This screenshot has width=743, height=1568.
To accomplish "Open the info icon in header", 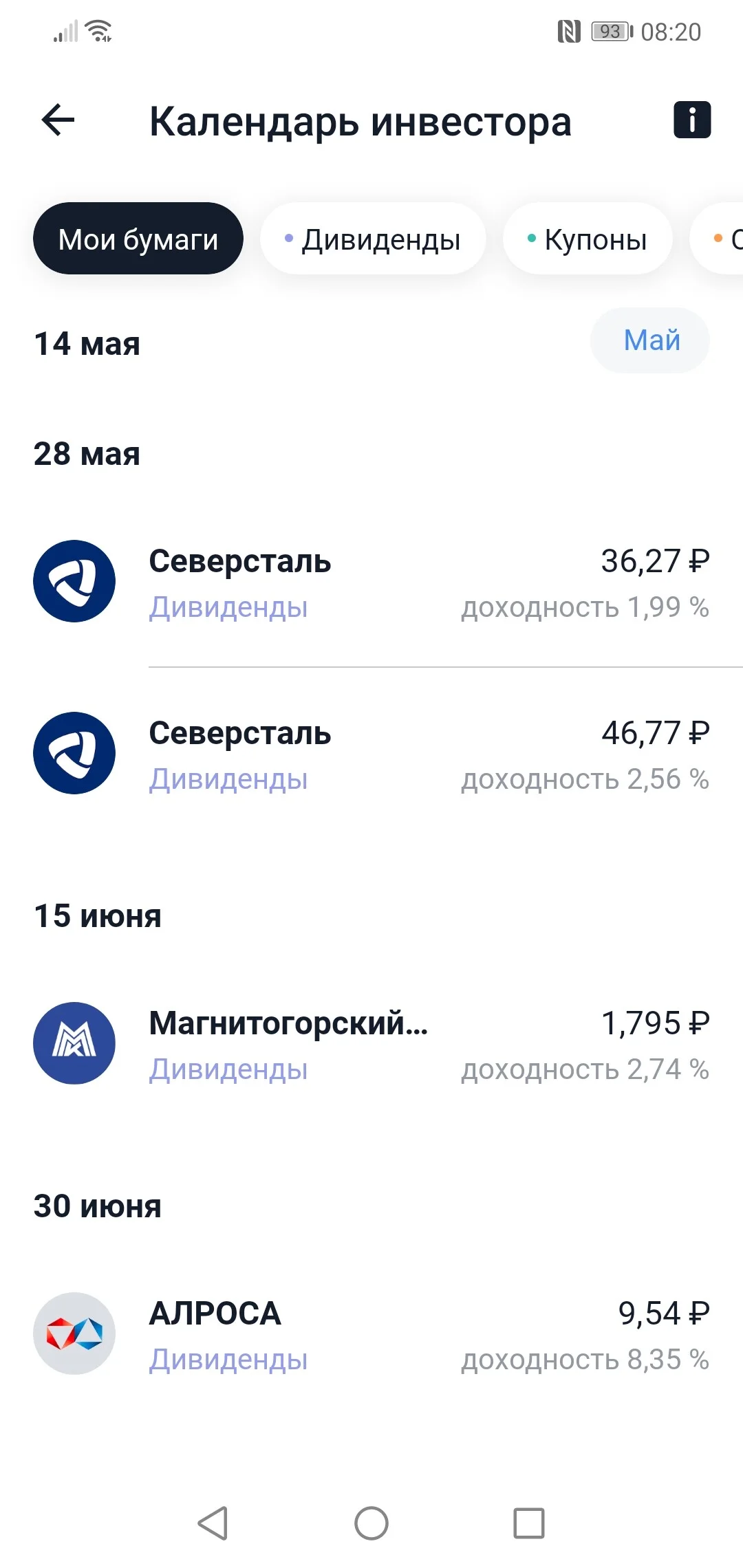I will [x=691, y=120].
